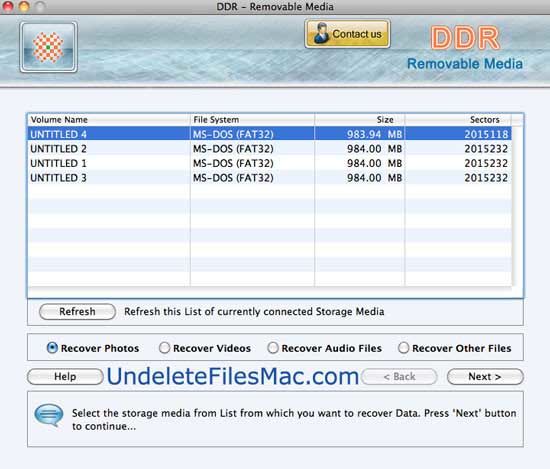Sort by File System column header
550x469 pixels.
click(x=252, y=120)
